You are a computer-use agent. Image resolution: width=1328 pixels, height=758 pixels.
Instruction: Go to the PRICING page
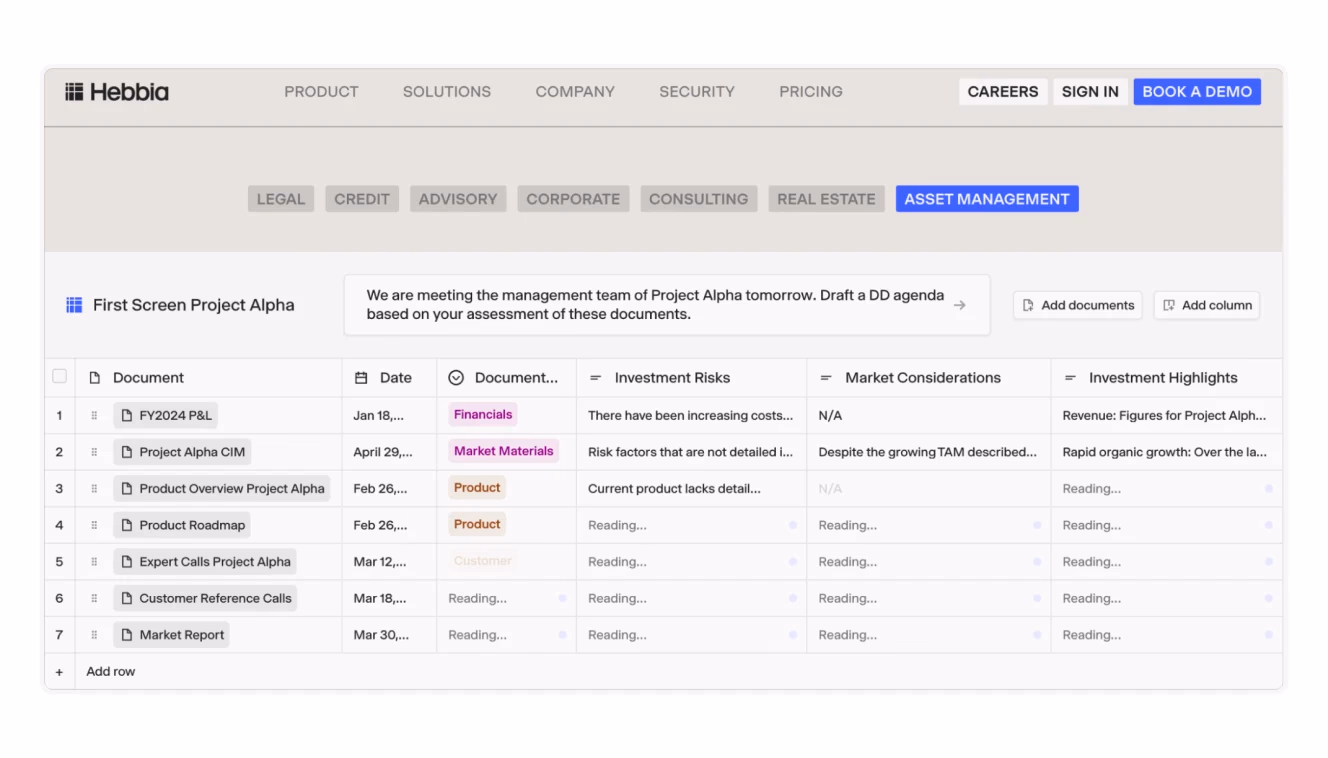coord(811,91)
